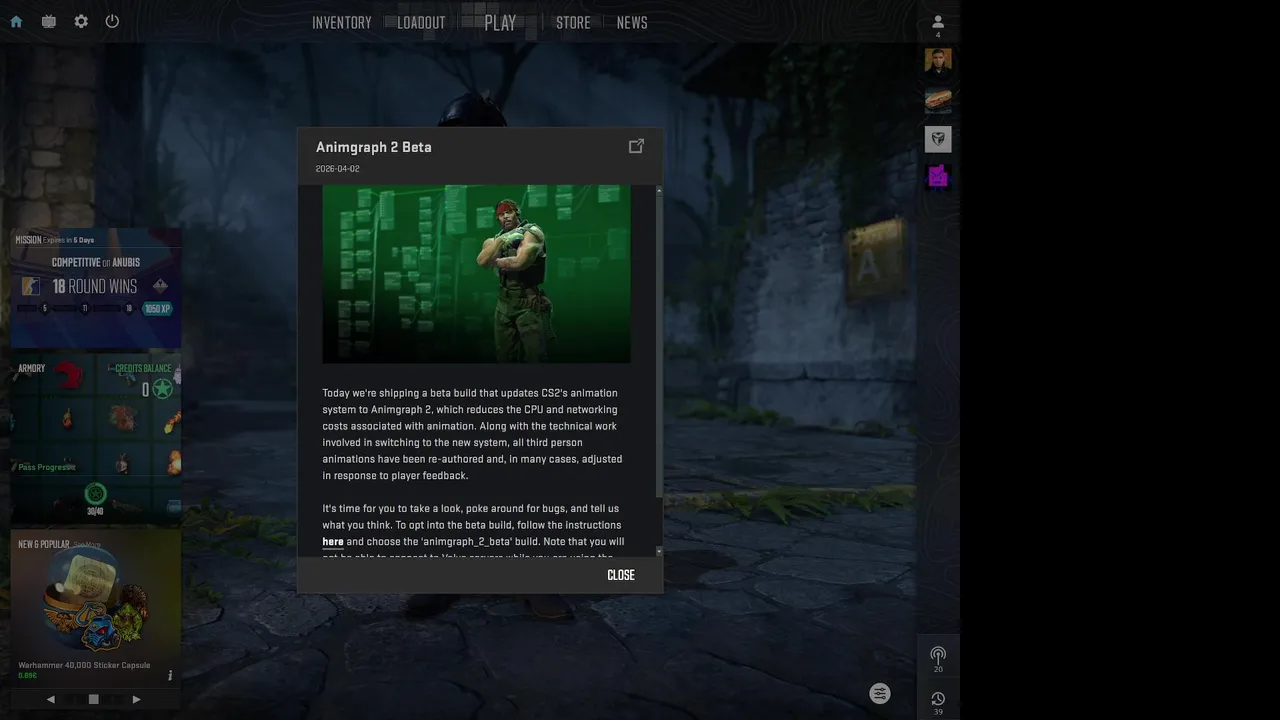Open the Warhammer 40,000 Sticker Capsule image
Image resolution: width=1280 pixels, height=720 pixels.
coord(96,600)
